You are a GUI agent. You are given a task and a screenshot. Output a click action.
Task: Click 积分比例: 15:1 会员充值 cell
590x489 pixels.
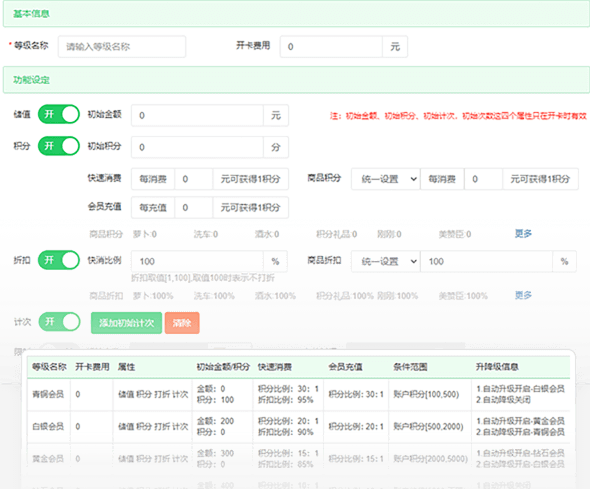point(356,459)
